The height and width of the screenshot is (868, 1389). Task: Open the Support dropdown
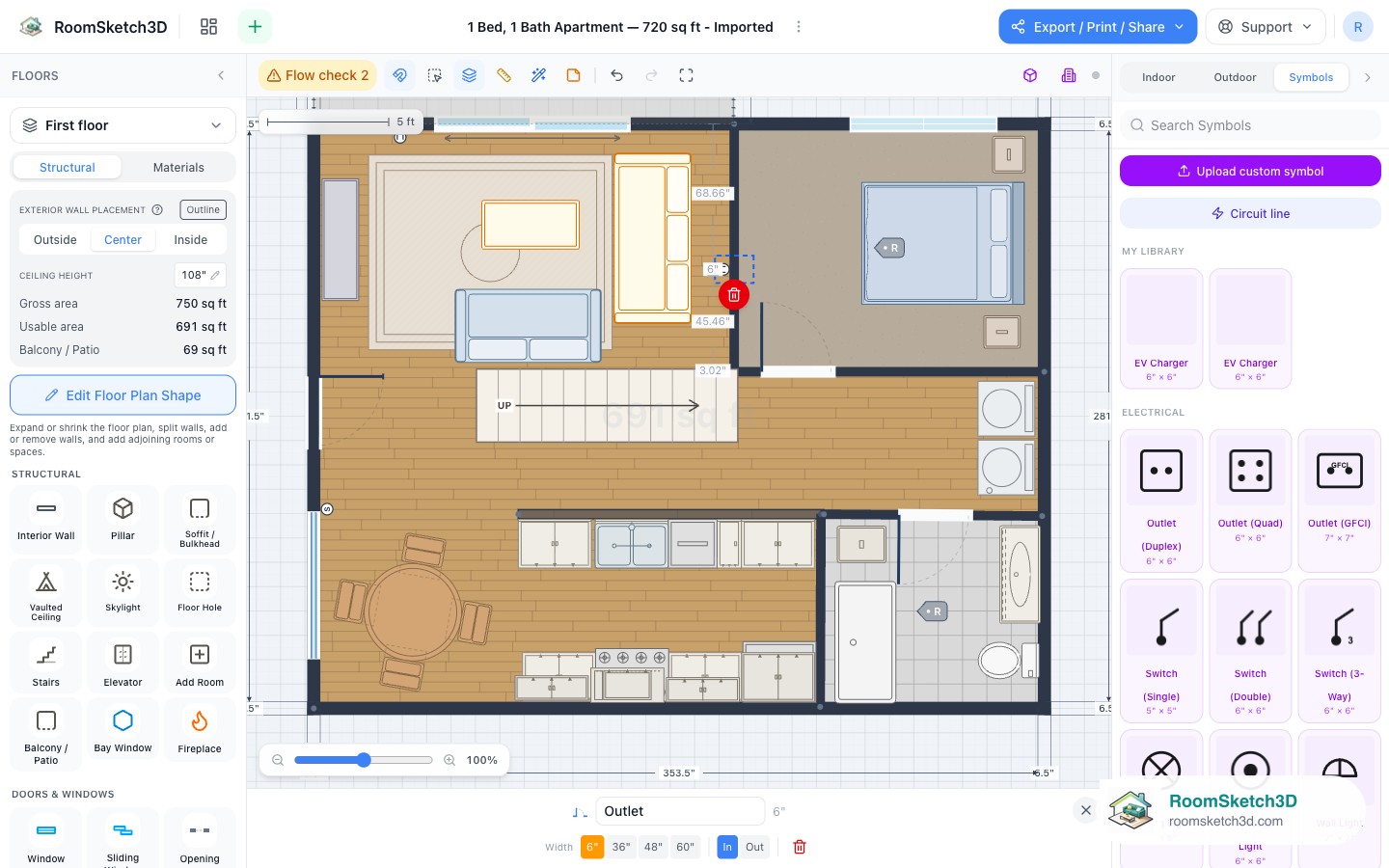[x=1266, y=27]
